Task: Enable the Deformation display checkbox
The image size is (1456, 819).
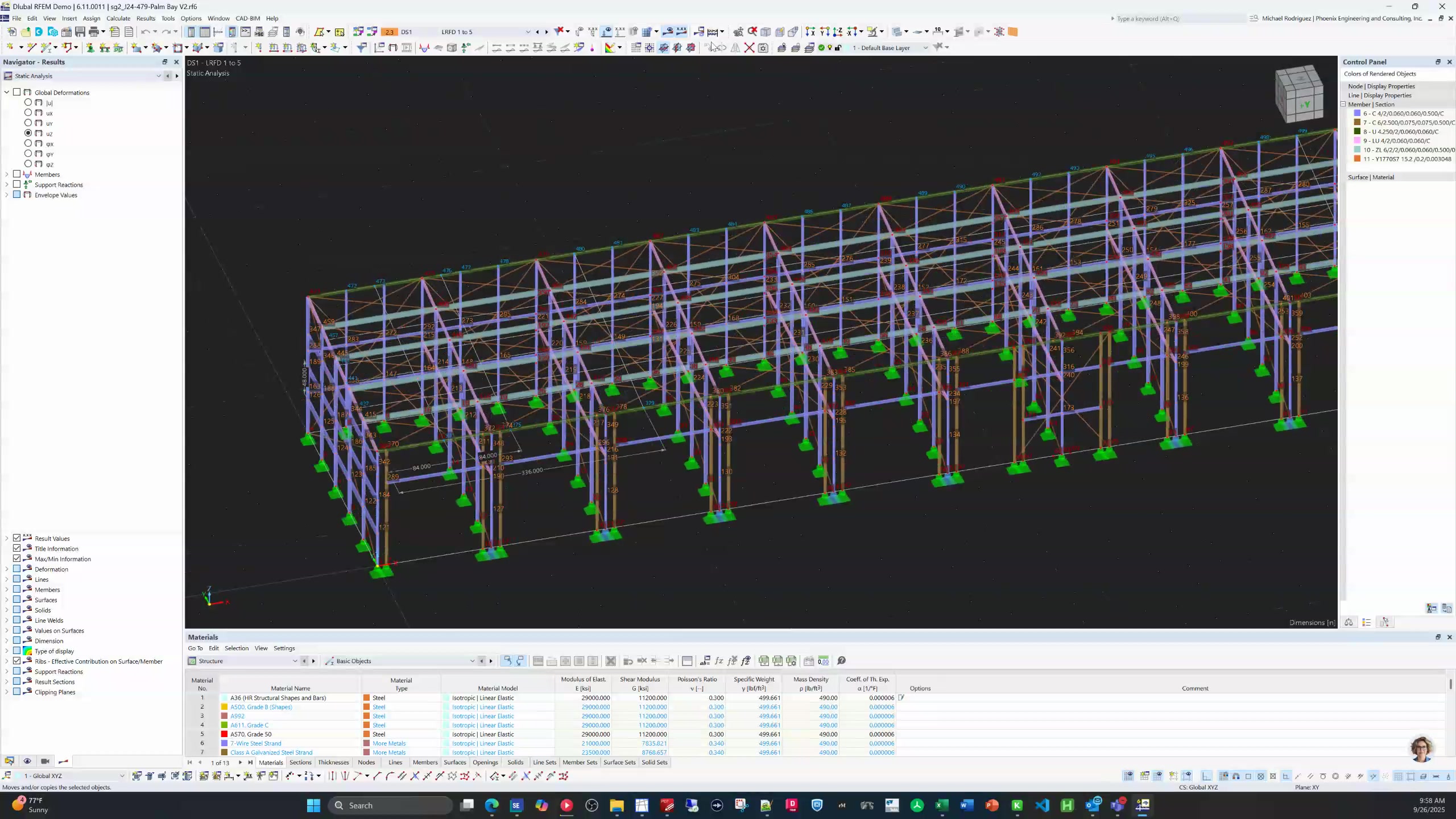Action: (x=17, y=569)
